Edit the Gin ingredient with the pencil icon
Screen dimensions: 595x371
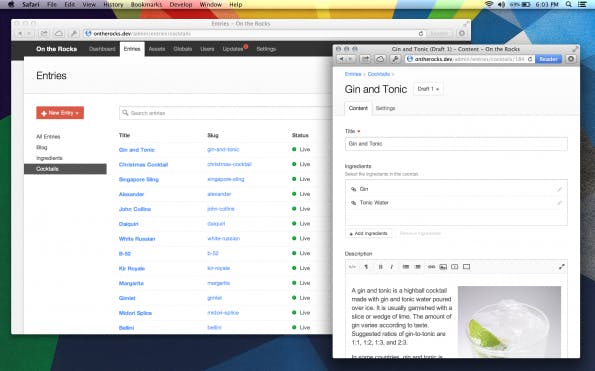pos(559,189)
